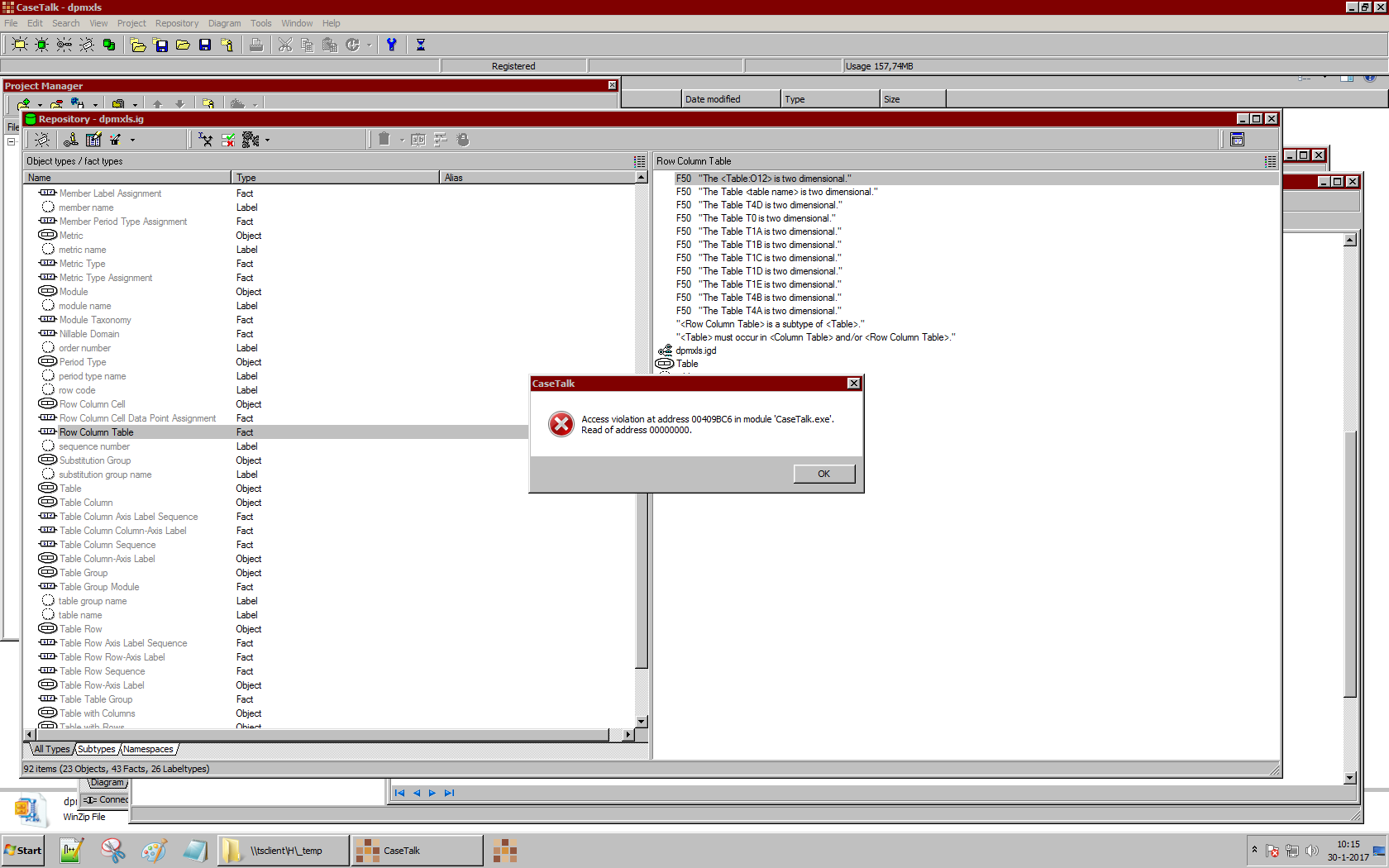1389x868 pixels.
Task: Click the green overlapping squares toolbar icon
Action: coord(108,45)
